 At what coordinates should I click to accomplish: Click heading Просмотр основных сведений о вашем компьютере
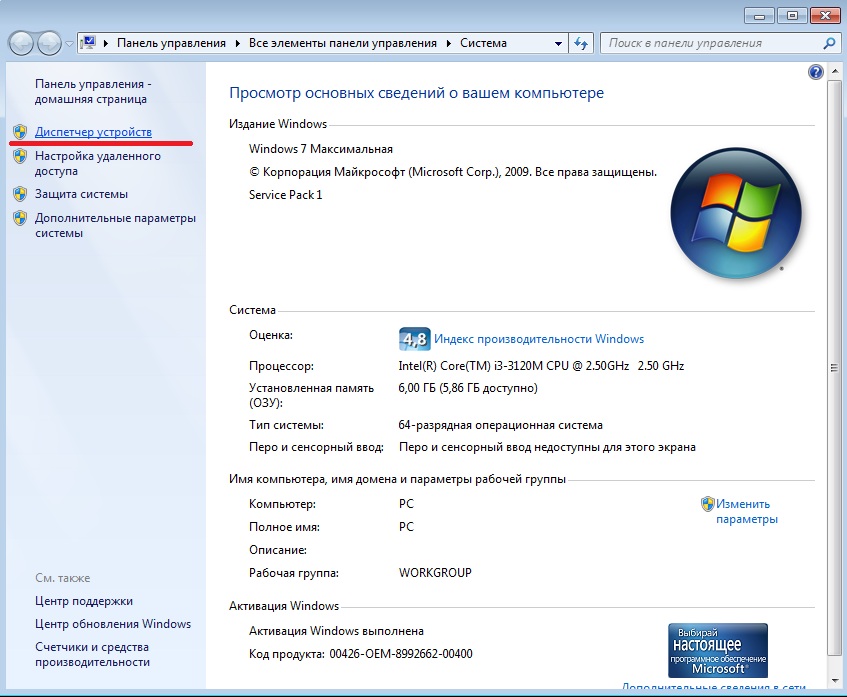(416, 93)
